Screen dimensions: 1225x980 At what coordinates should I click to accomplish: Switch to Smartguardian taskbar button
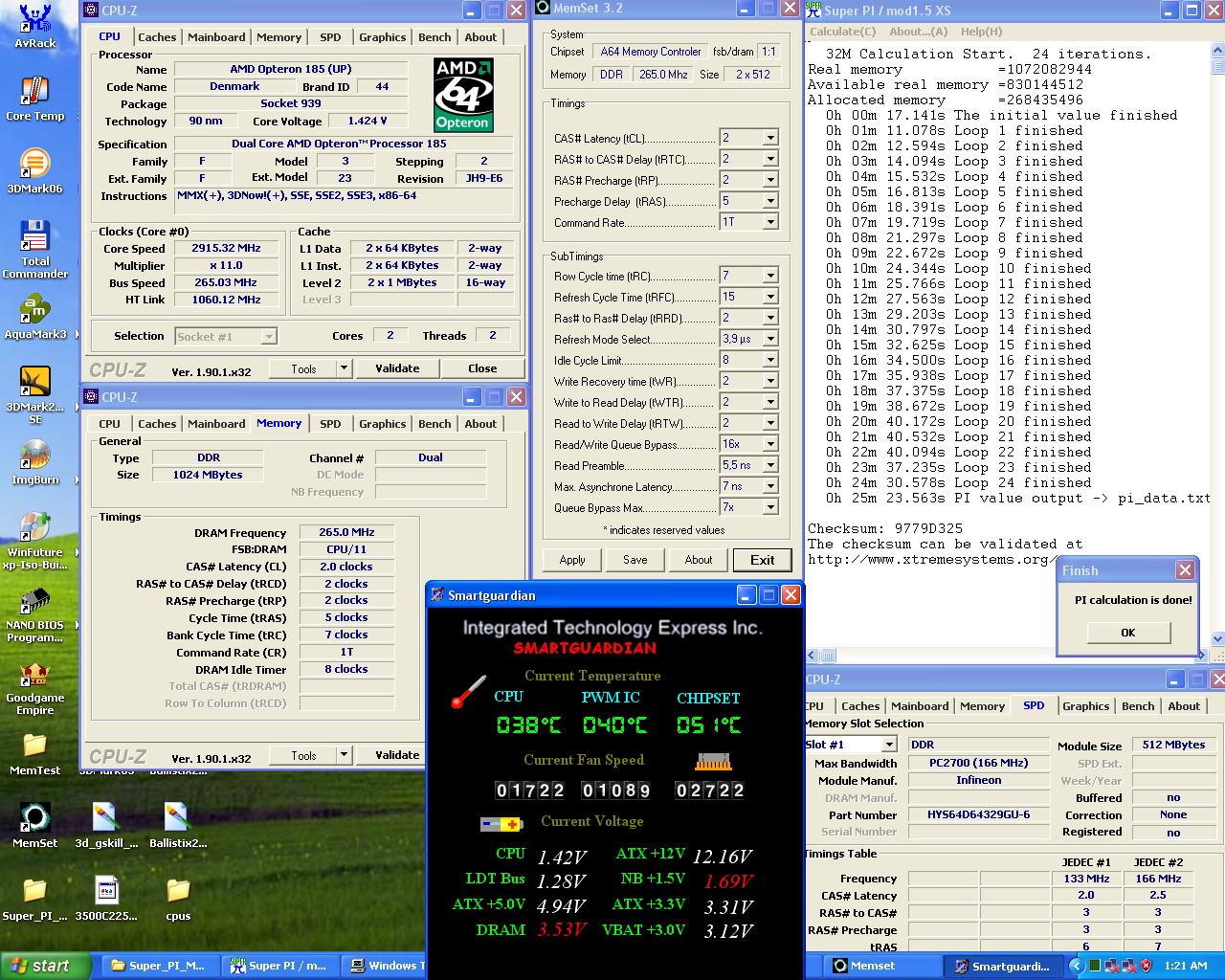(x=1003, y=966)
